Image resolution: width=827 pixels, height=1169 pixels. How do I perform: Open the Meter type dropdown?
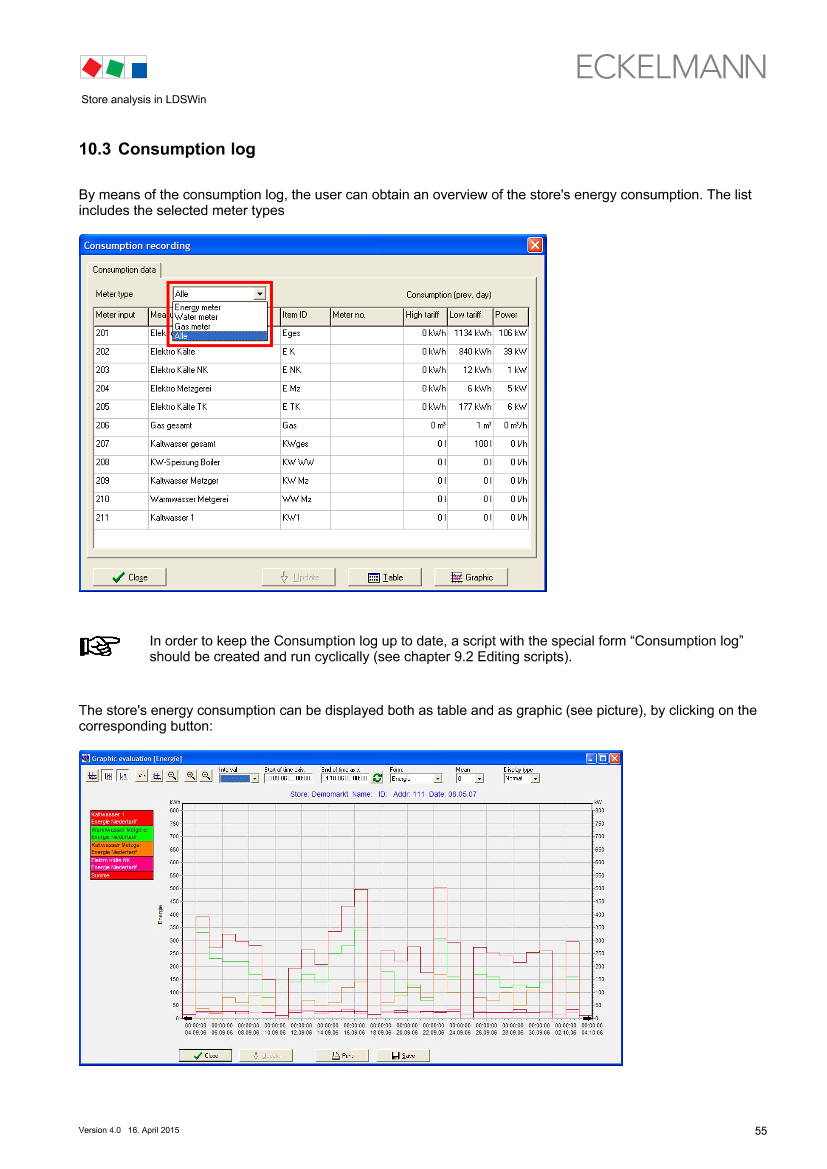tap(260, 294)
